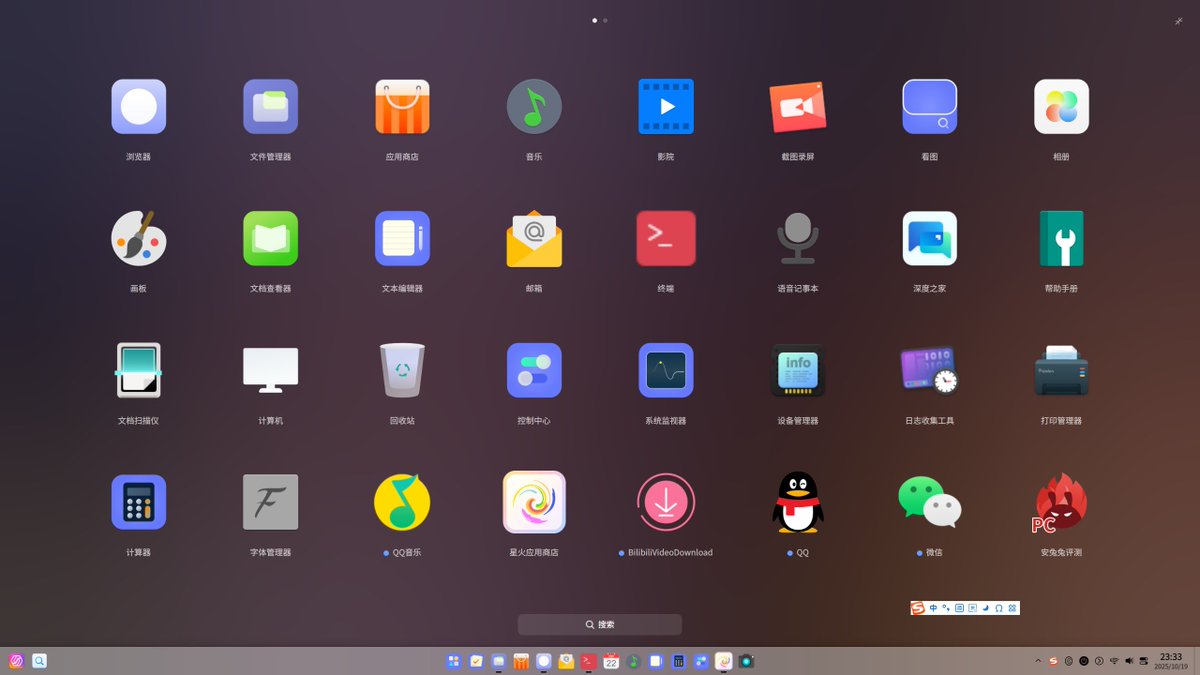Screen dimensions: 1200x675
Task: Open the 浏览器 browser app
Action: click(x=139, y=107)
